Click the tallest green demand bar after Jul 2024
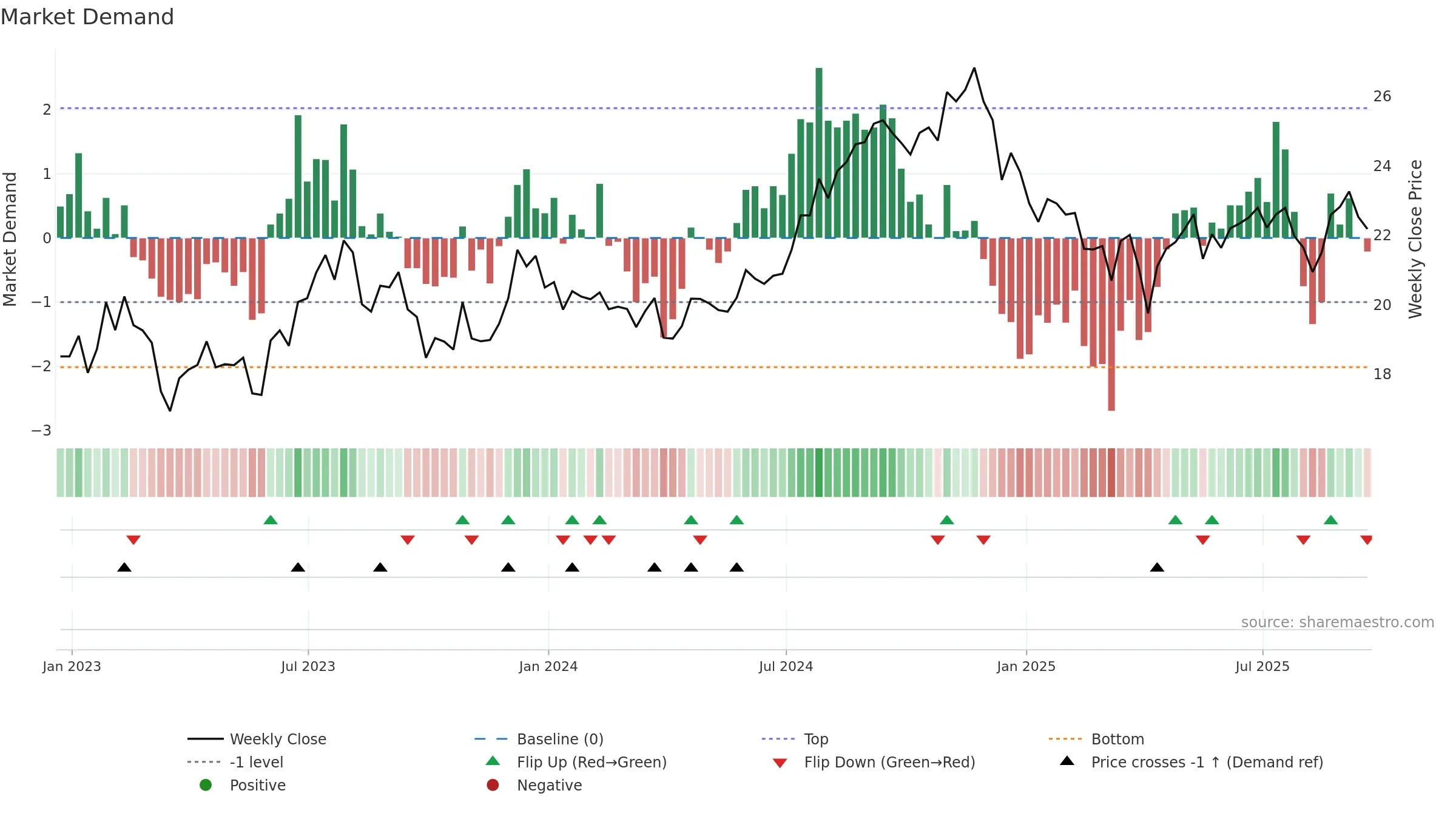Screen dimensions: 1456x819 coord(819,153)
